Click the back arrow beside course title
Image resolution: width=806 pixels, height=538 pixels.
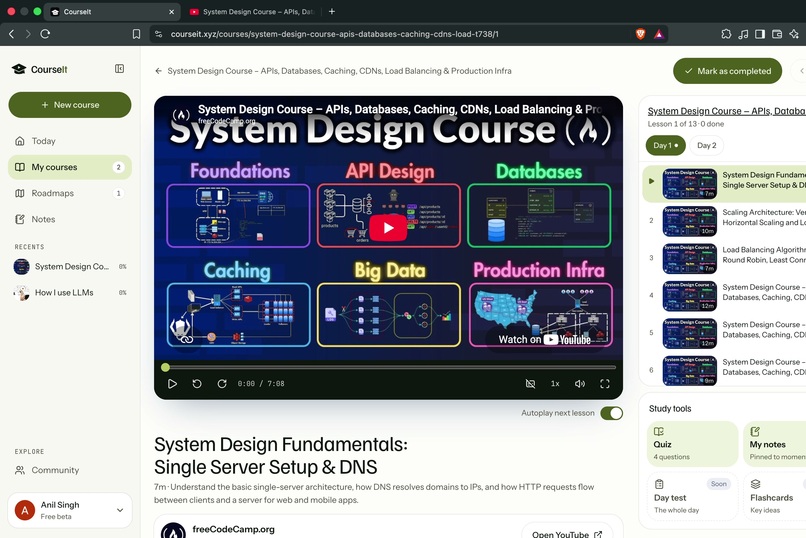tap(158, 71)
